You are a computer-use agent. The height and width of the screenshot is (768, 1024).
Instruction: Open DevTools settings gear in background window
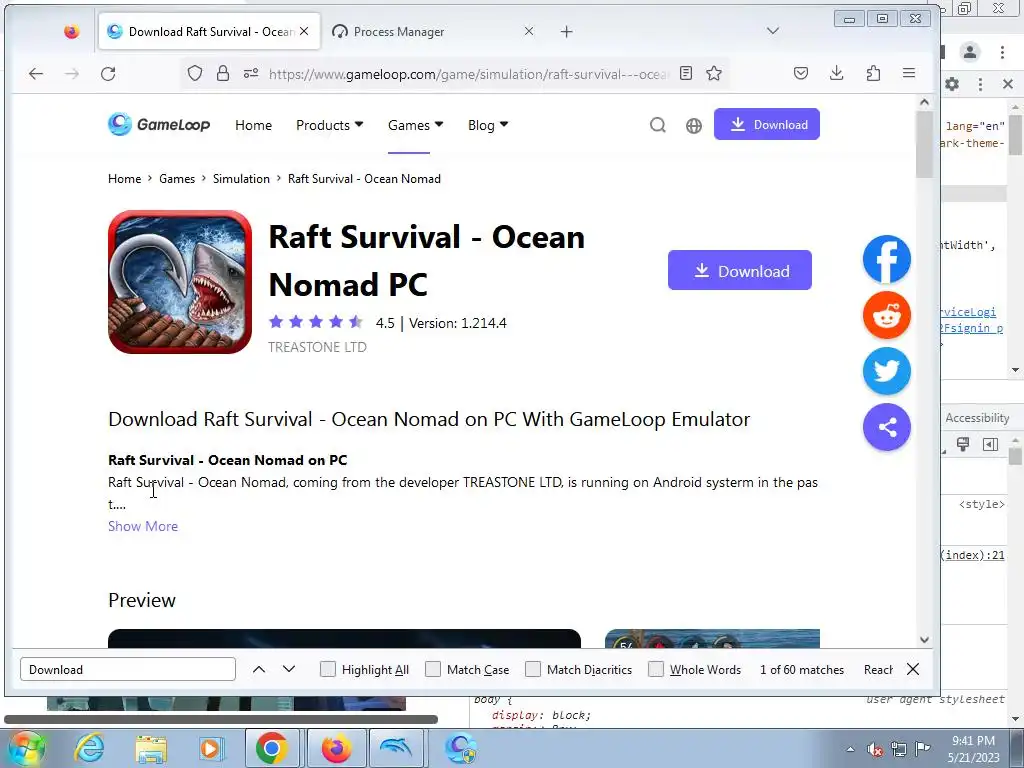coord(953,84)
